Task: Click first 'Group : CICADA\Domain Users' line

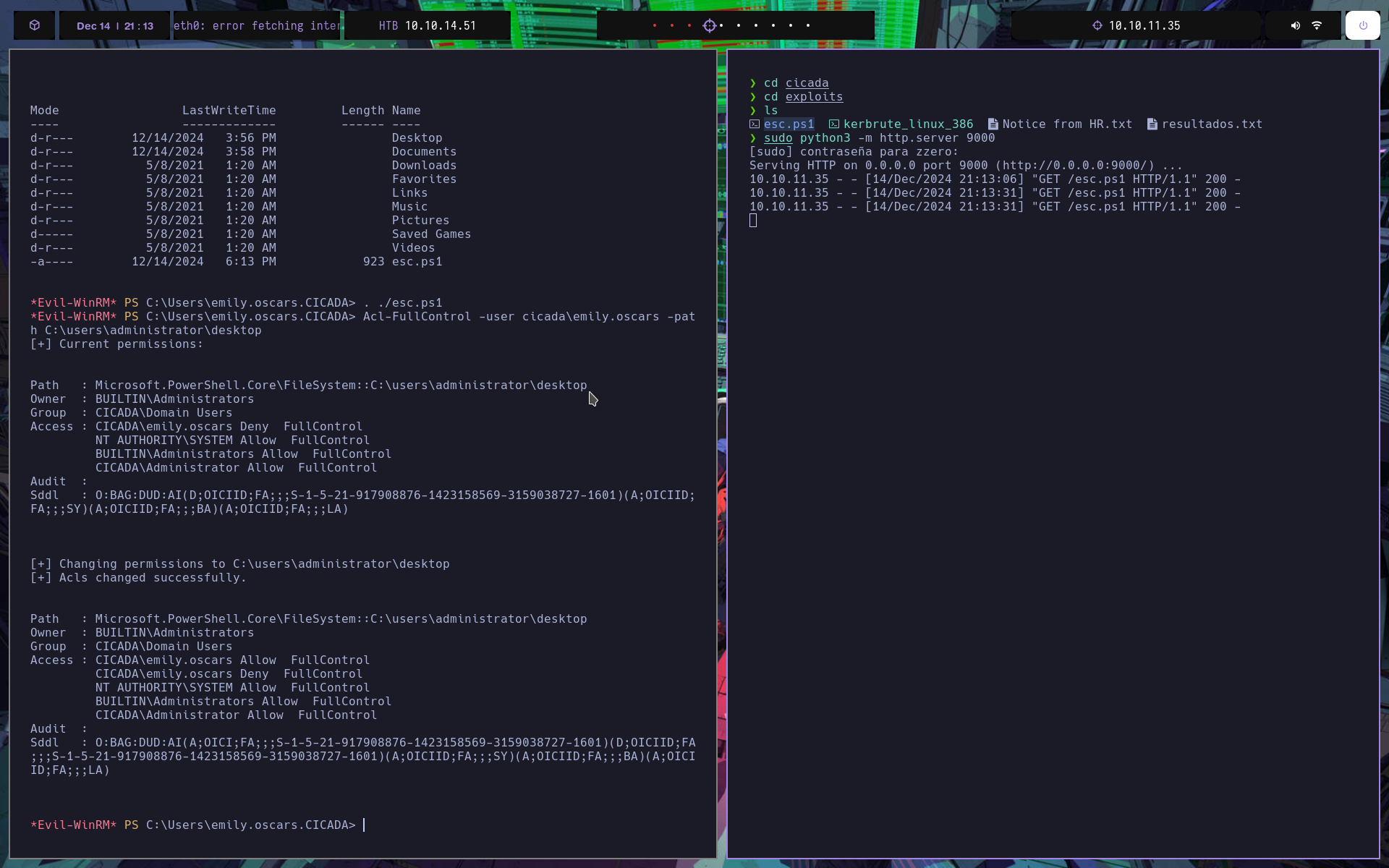Action: pos(132,413)
